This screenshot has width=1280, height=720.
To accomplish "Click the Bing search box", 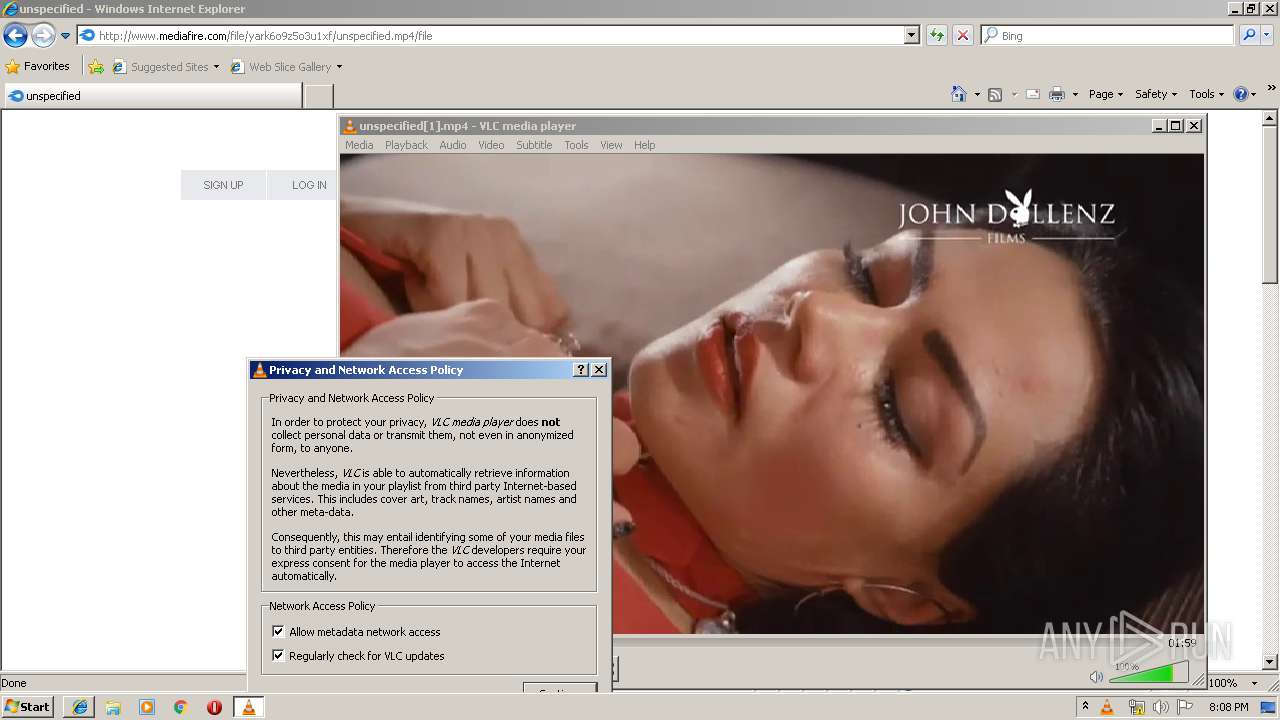I will click(x=1108, y=36).
